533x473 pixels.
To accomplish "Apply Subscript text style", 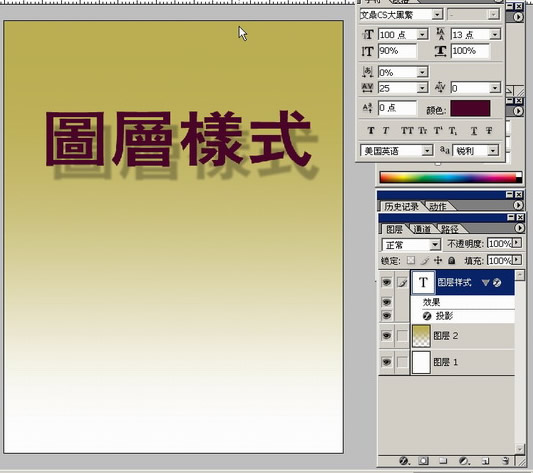I will [453, 131].
